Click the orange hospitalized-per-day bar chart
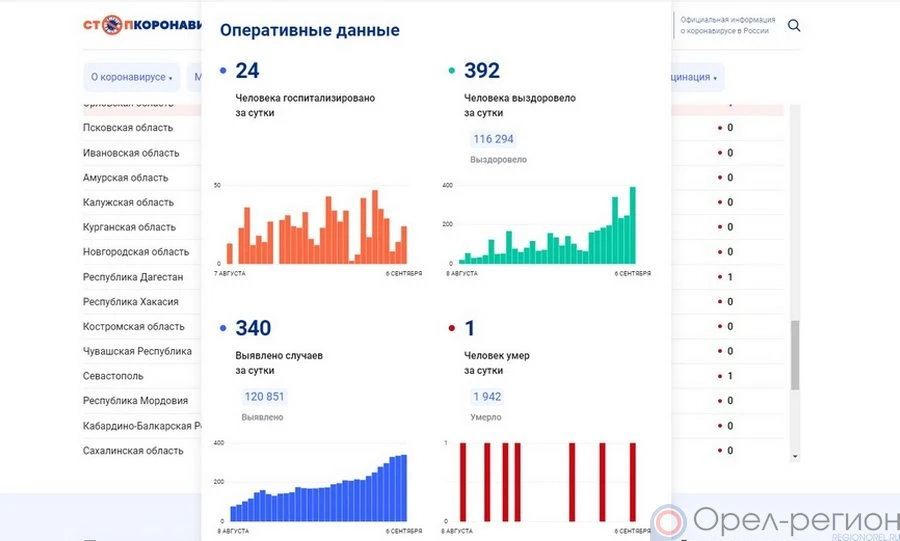This screenshot has height=541, width=900. 317,226
